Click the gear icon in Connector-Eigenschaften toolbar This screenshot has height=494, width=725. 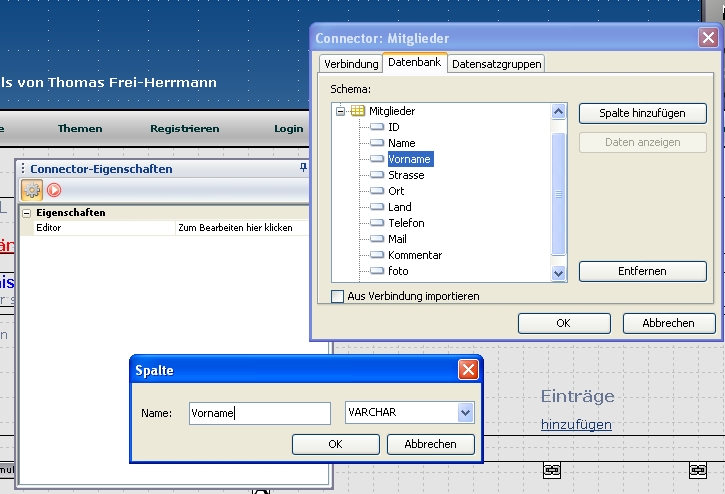[32, 190]
